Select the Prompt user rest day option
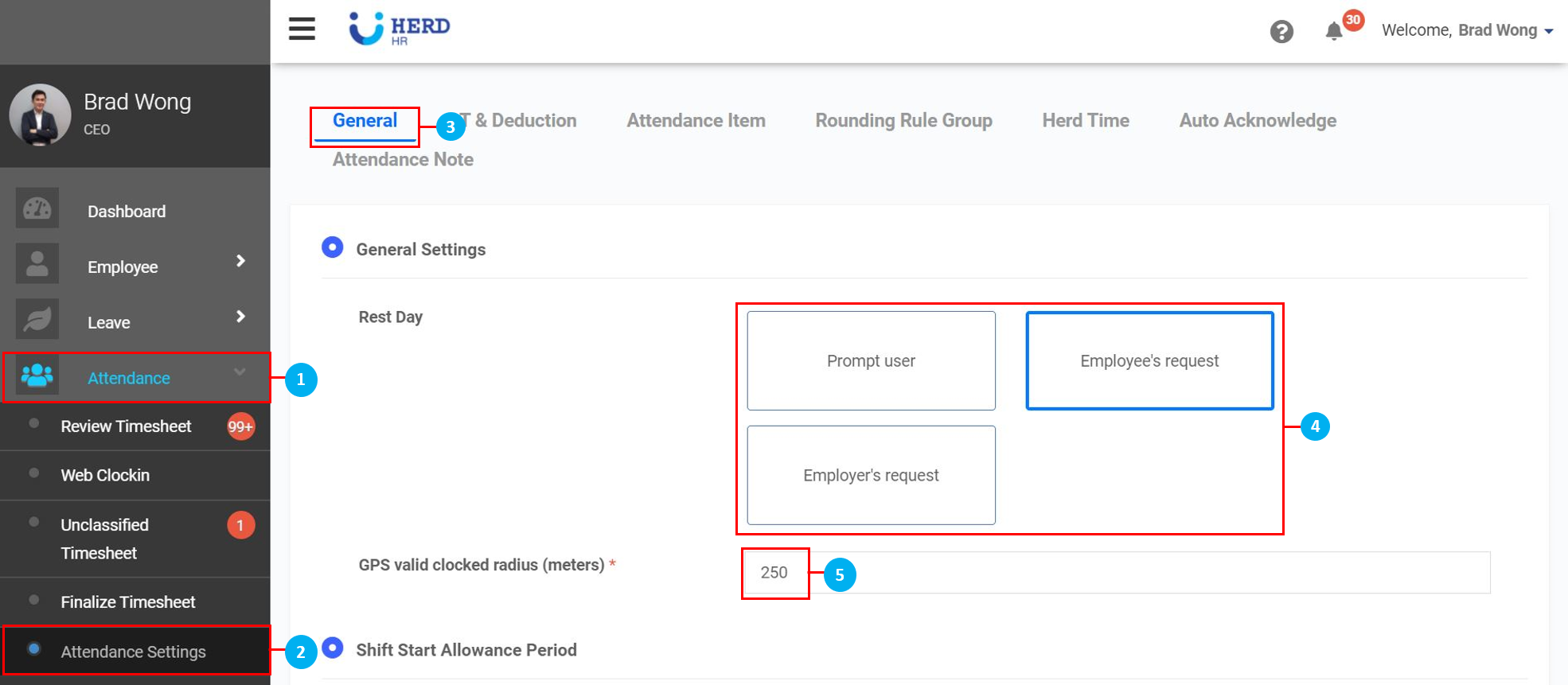This screenshot has width=1568, height=685. pyautogui.click(x=871, y=361)
